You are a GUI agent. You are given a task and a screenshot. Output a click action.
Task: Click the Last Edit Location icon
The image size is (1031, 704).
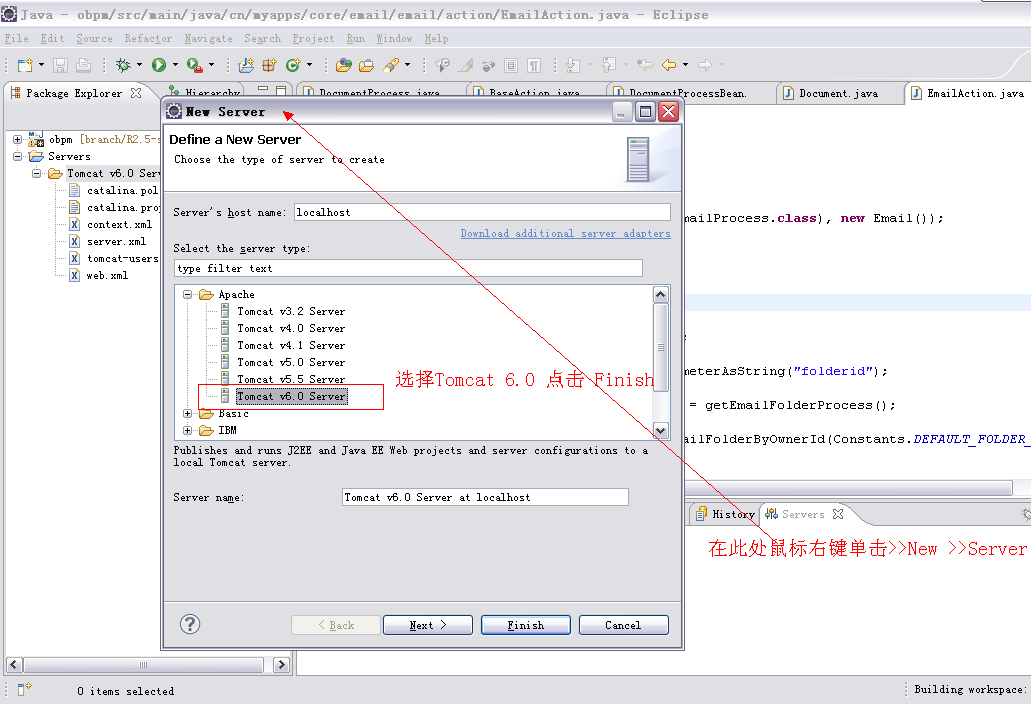pos(645,65)
